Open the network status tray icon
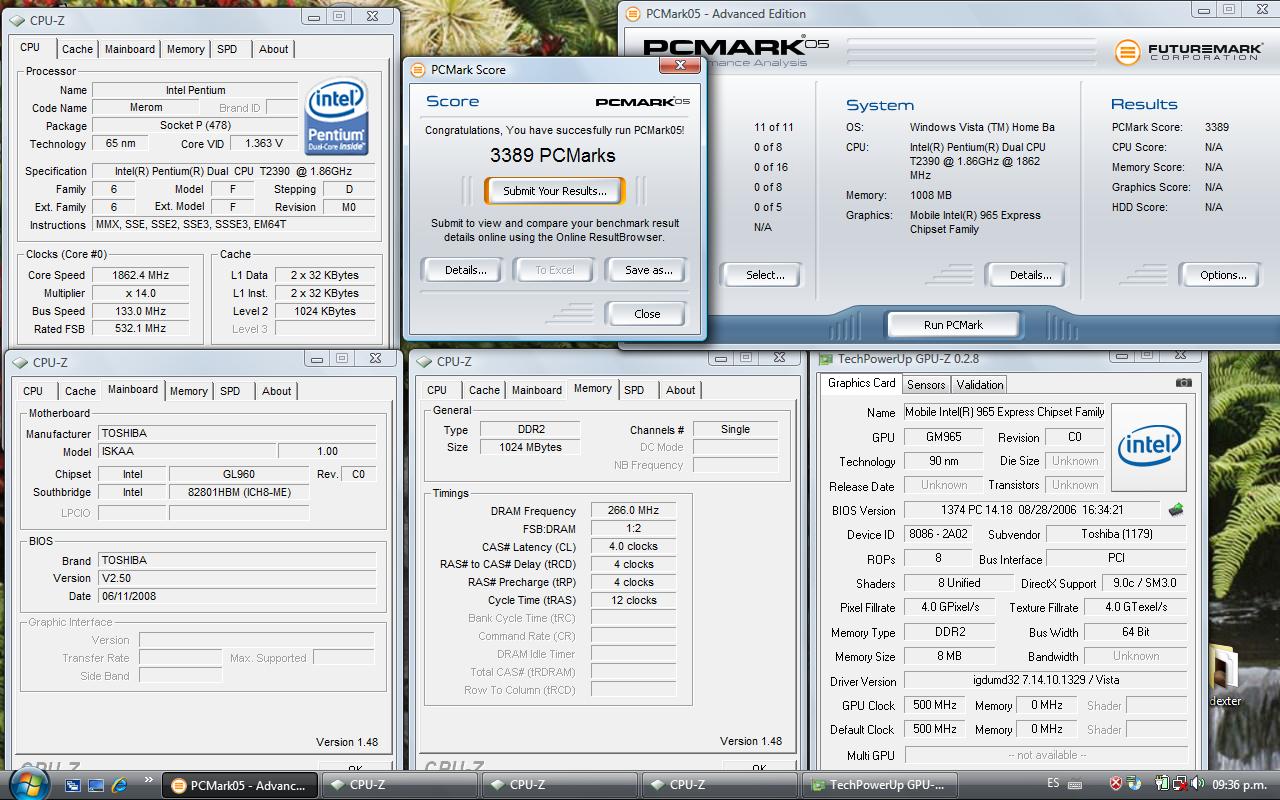The height and width of the screenshot is (800, 1280). pos(1179,784)
